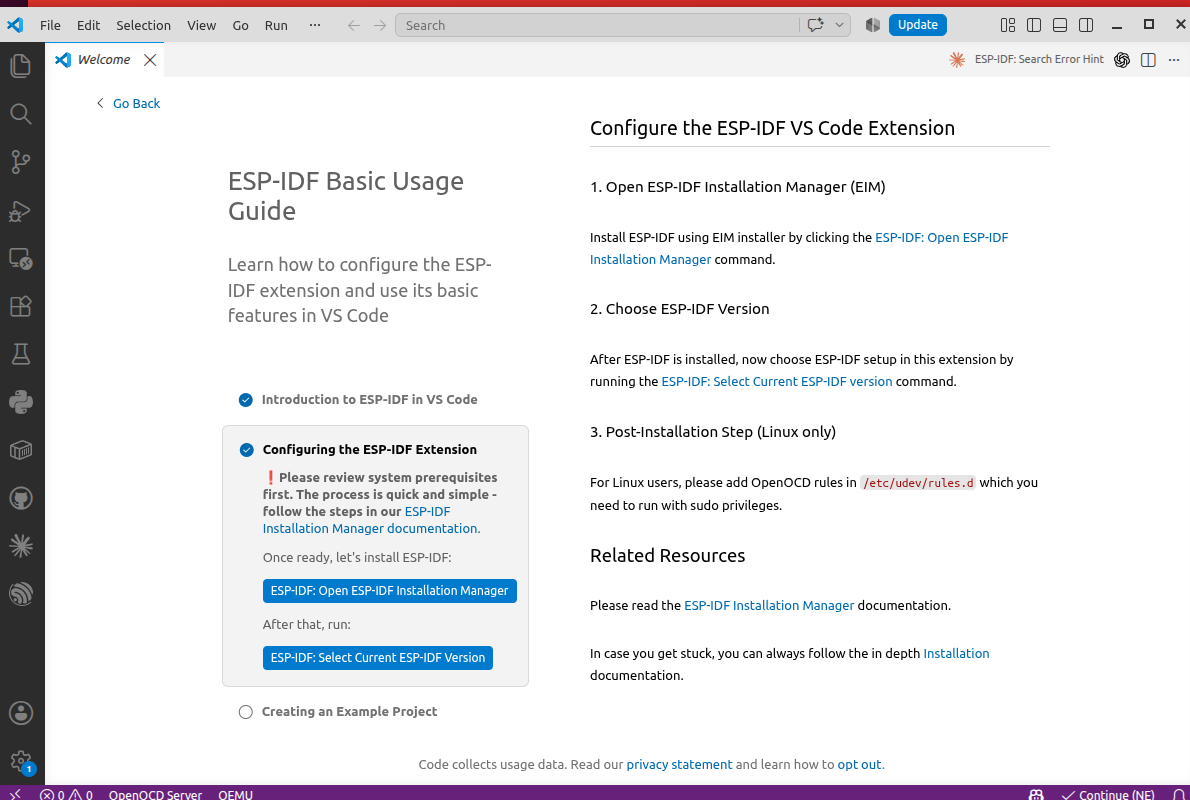Open the Extensions view
This screenshot has height=800, width=1190.
[x=20, y=307]
